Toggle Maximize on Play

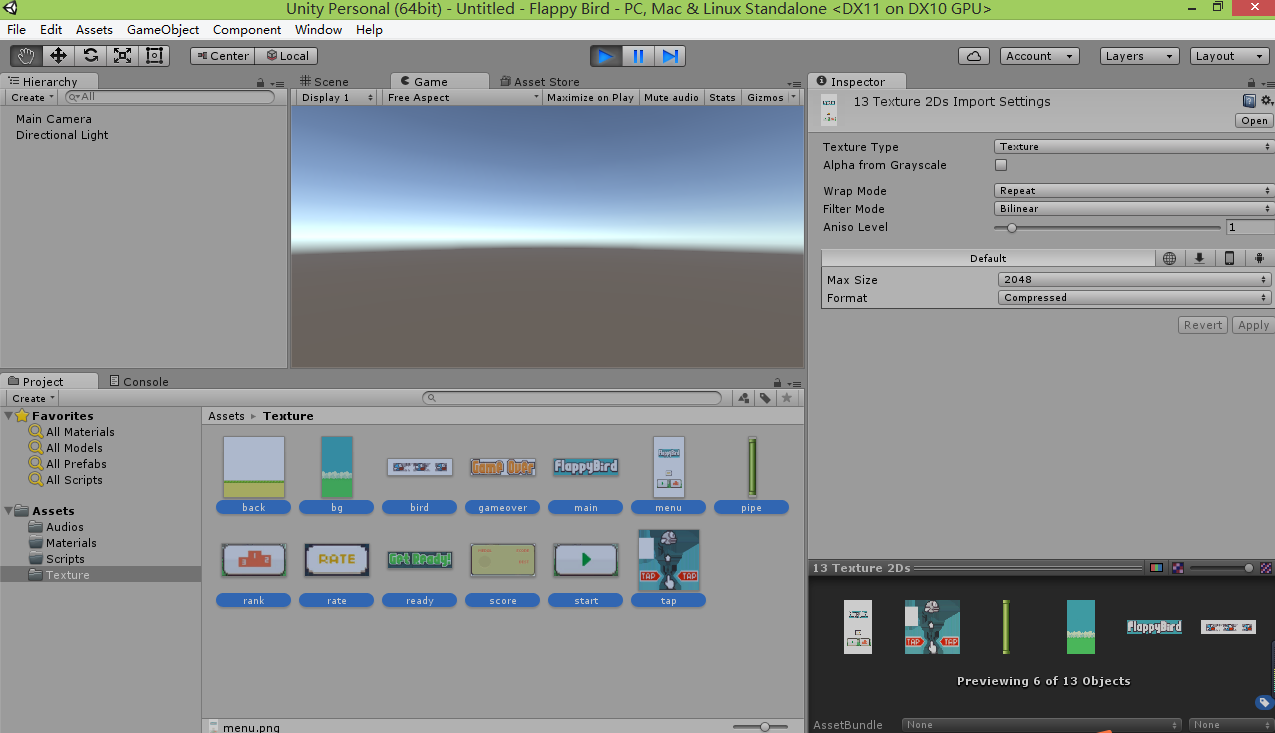click(x=590, y=98)
